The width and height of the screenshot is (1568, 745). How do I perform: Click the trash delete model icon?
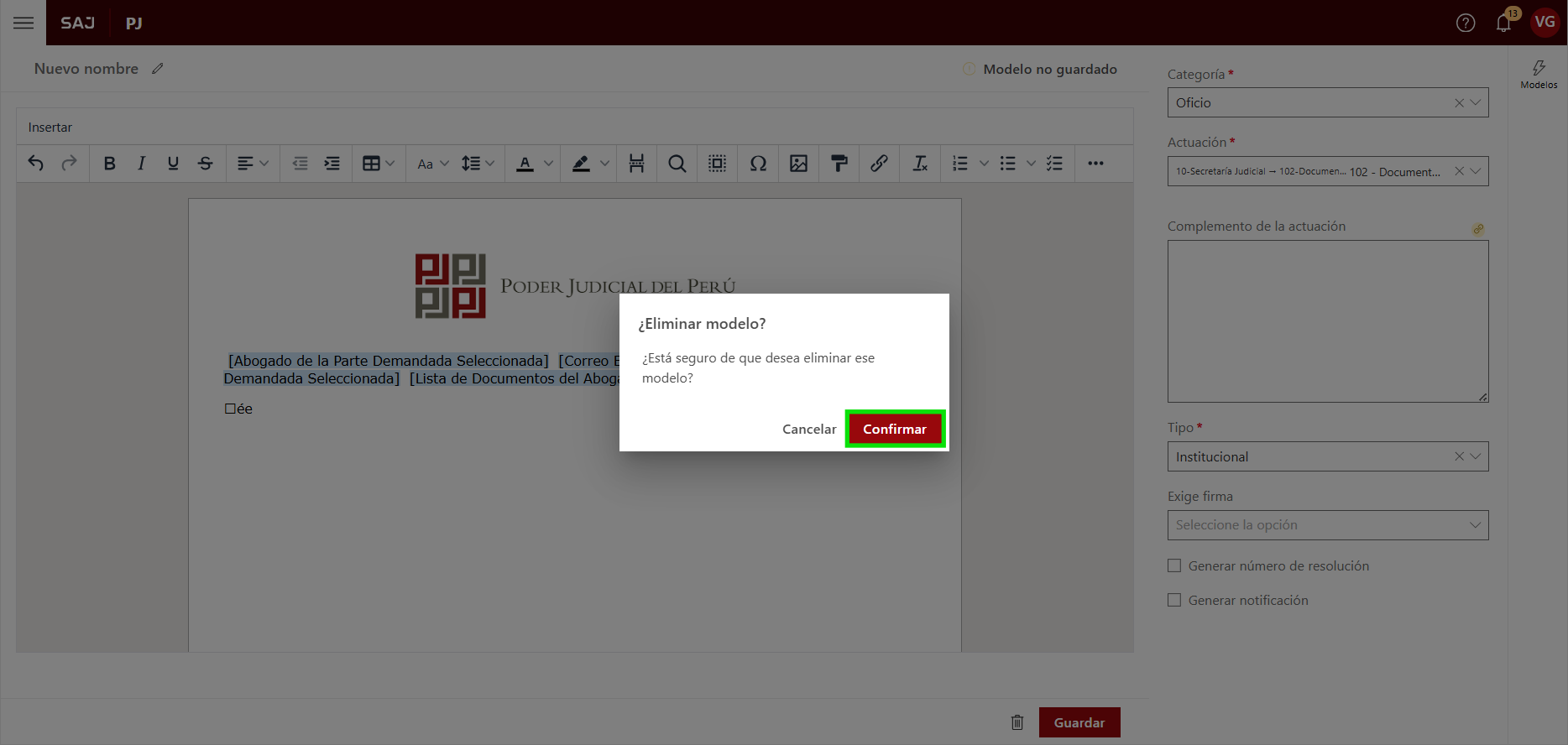tap(1017, 722)
